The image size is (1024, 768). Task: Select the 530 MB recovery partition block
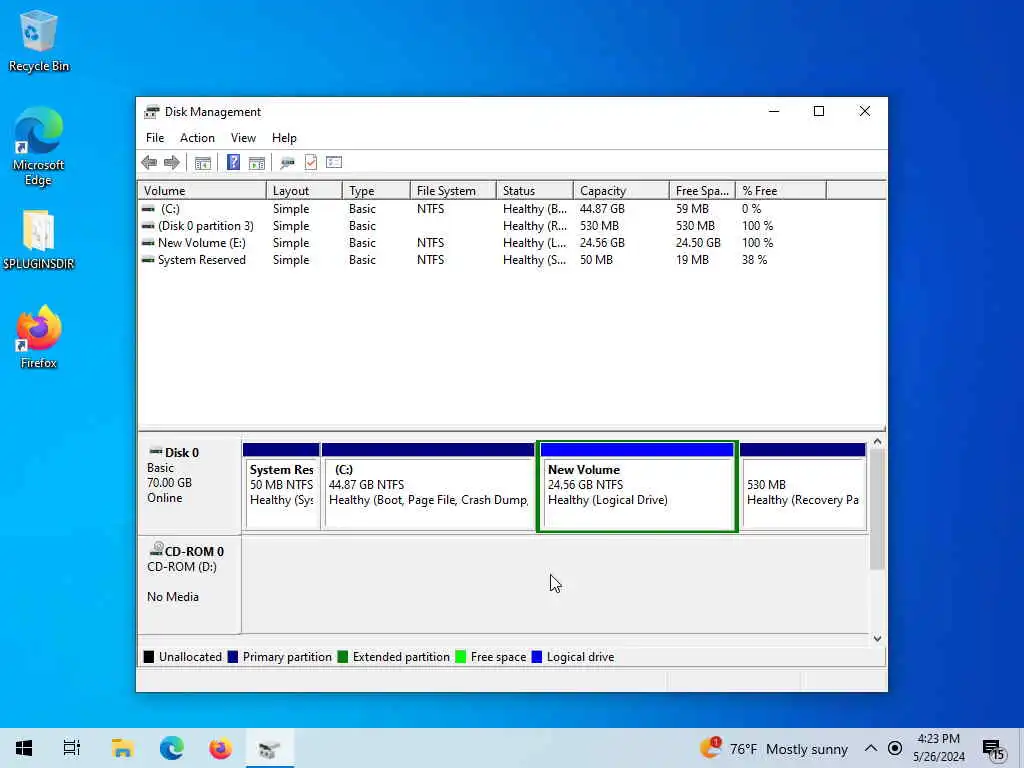[x=803, y=487]
